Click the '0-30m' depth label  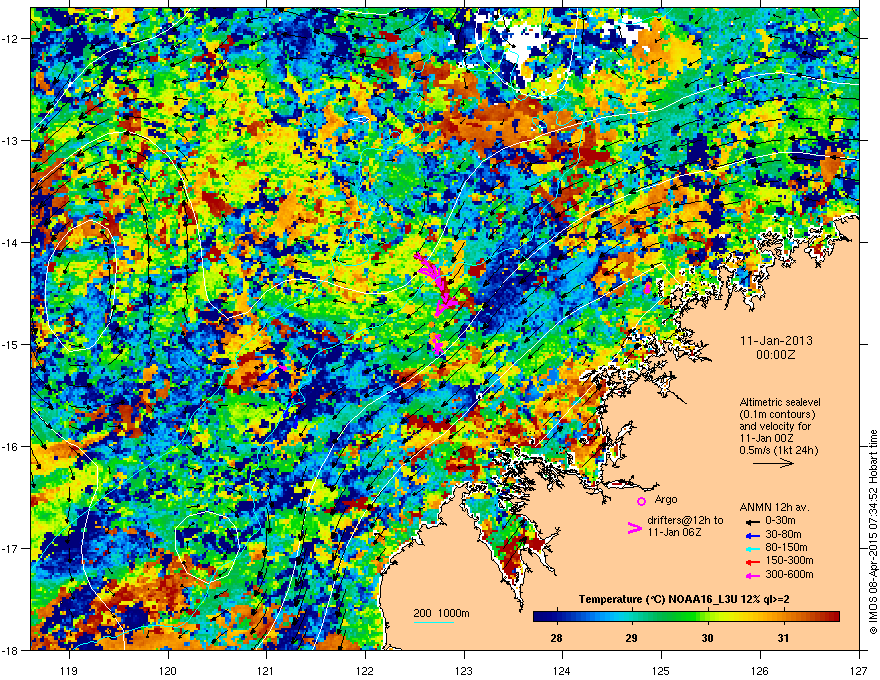point(780,521)
